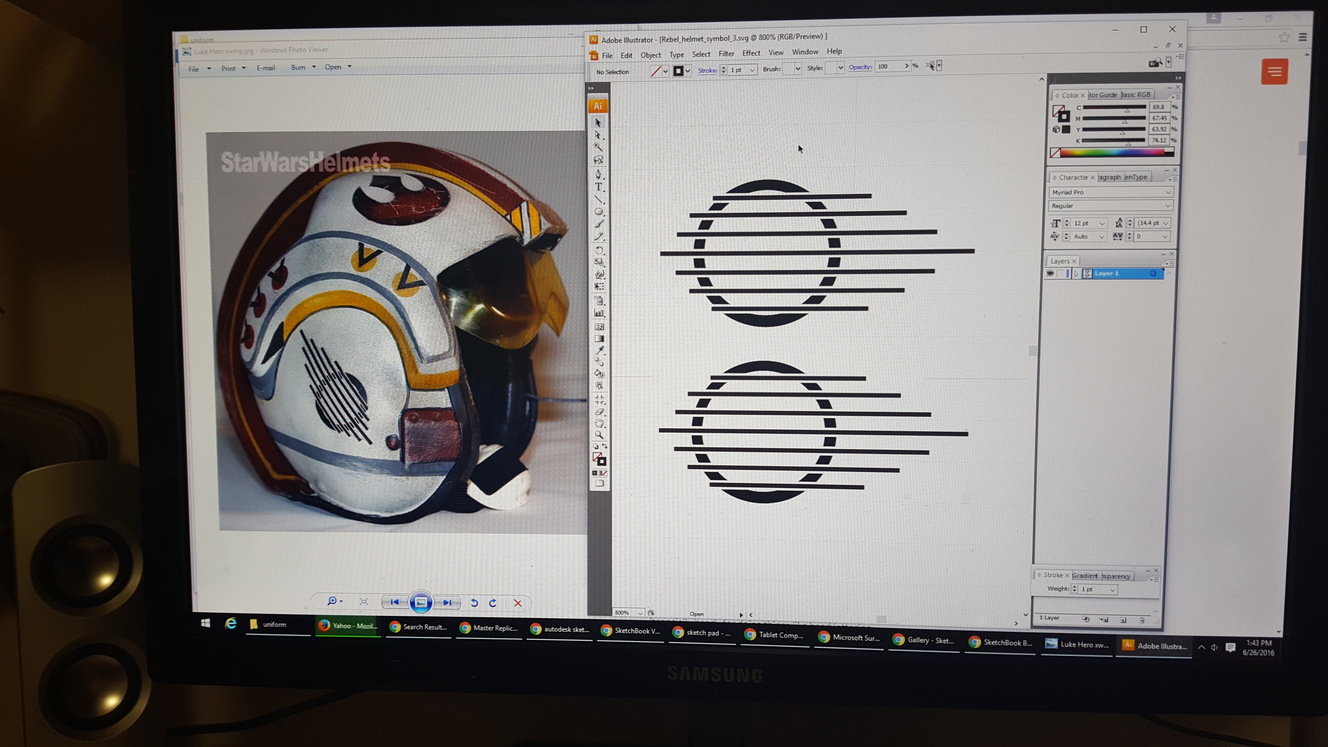Open the magnifier zoom control in Photo Viewer
This screenshot has width=1328, height=747.
[334, 602]
